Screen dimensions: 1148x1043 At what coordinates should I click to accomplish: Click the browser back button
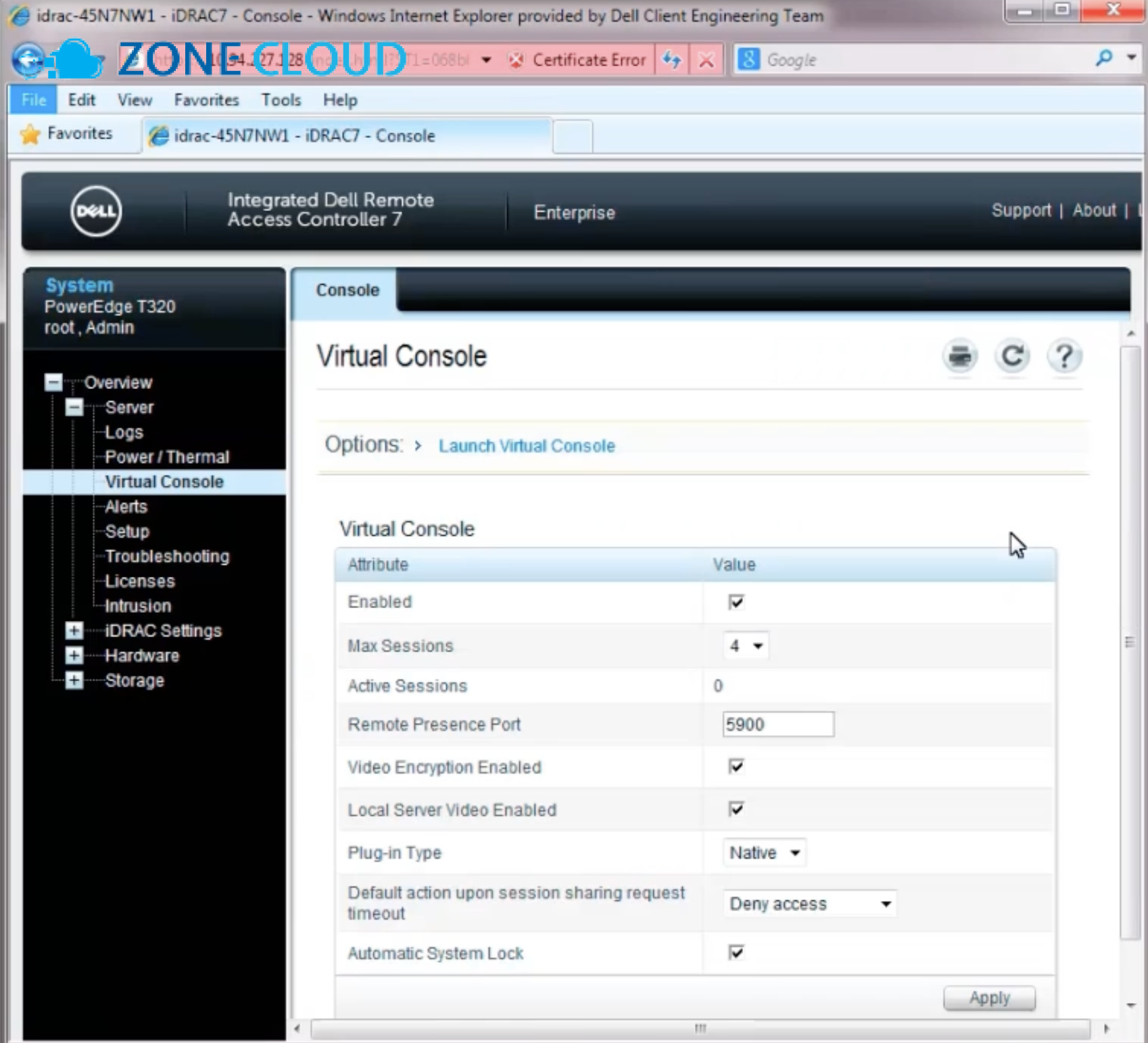tap(28, 60)
